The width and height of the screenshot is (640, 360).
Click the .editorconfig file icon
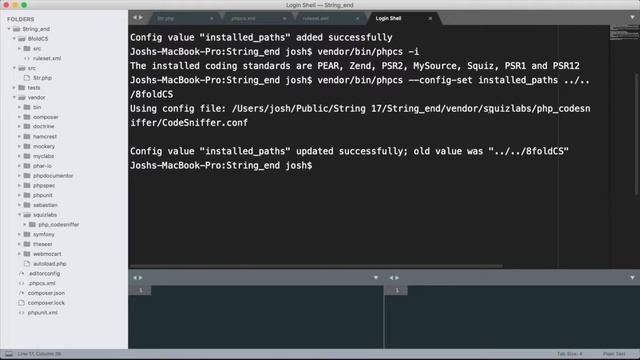tap(22, 273)
